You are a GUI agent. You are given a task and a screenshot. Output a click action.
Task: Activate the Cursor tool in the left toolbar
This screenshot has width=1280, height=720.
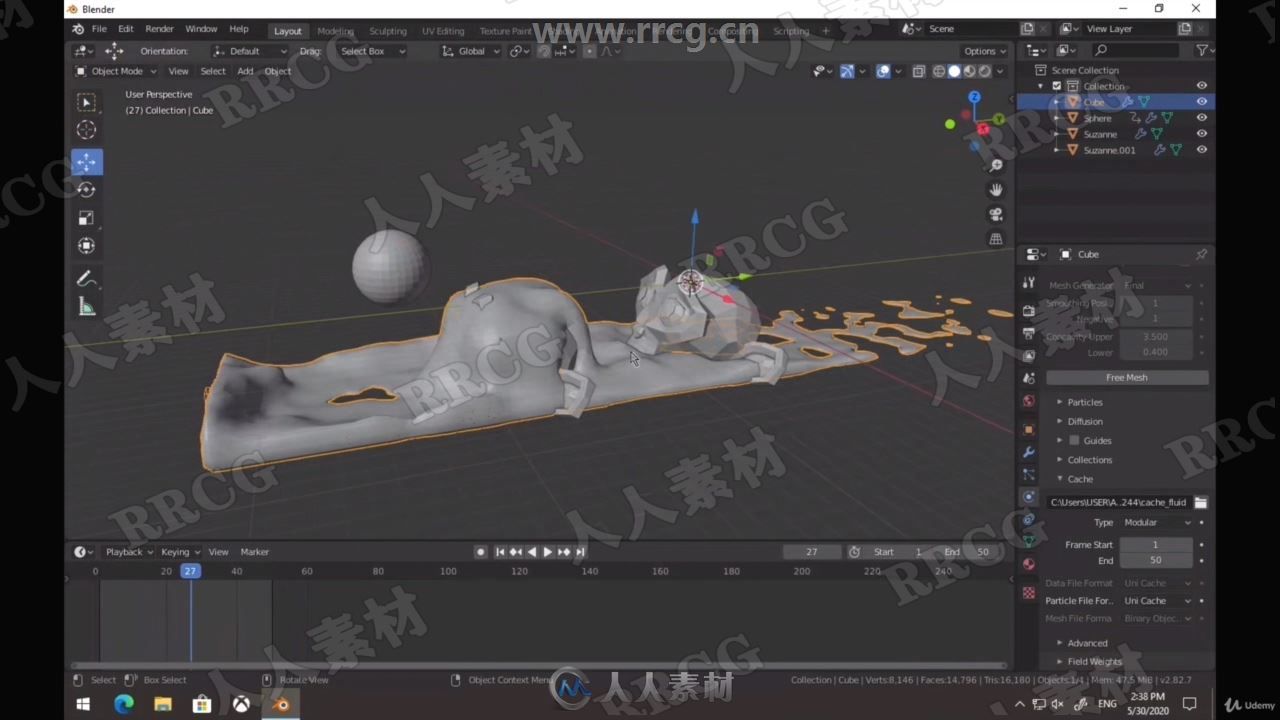(x=87, y=130)
